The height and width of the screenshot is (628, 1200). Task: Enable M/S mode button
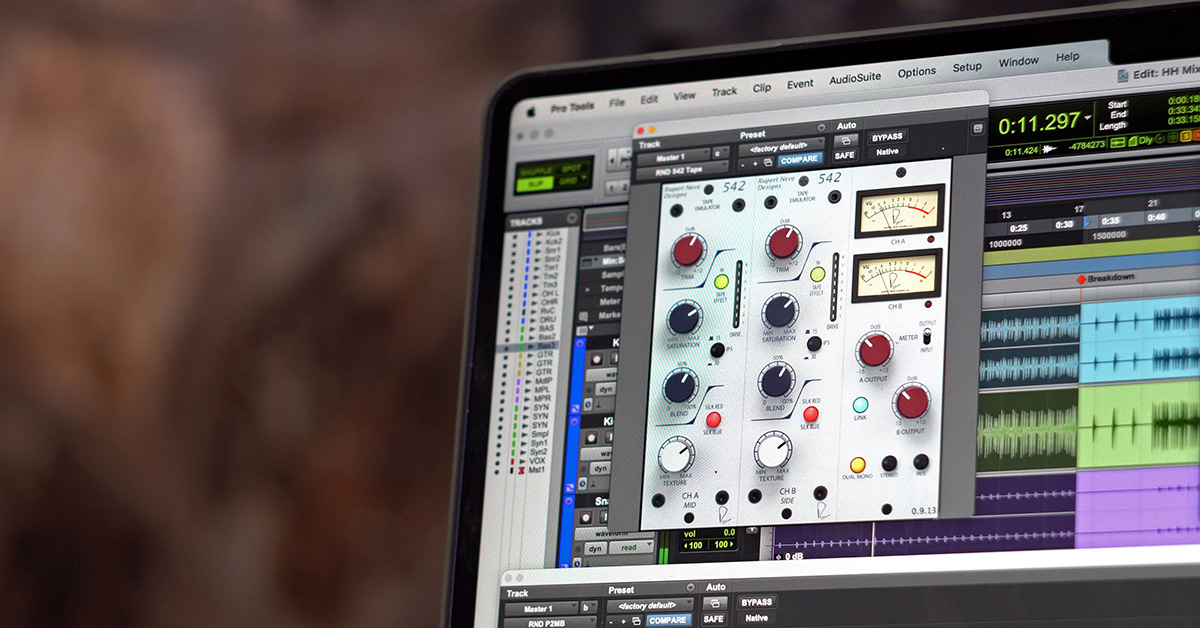pos(920,461)
